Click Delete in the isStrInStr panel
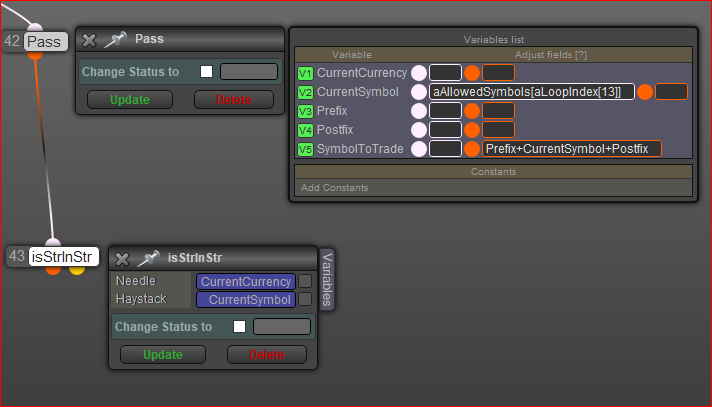Screen dimensions: 712x407 pyautogui.click(x=267, y=354)
